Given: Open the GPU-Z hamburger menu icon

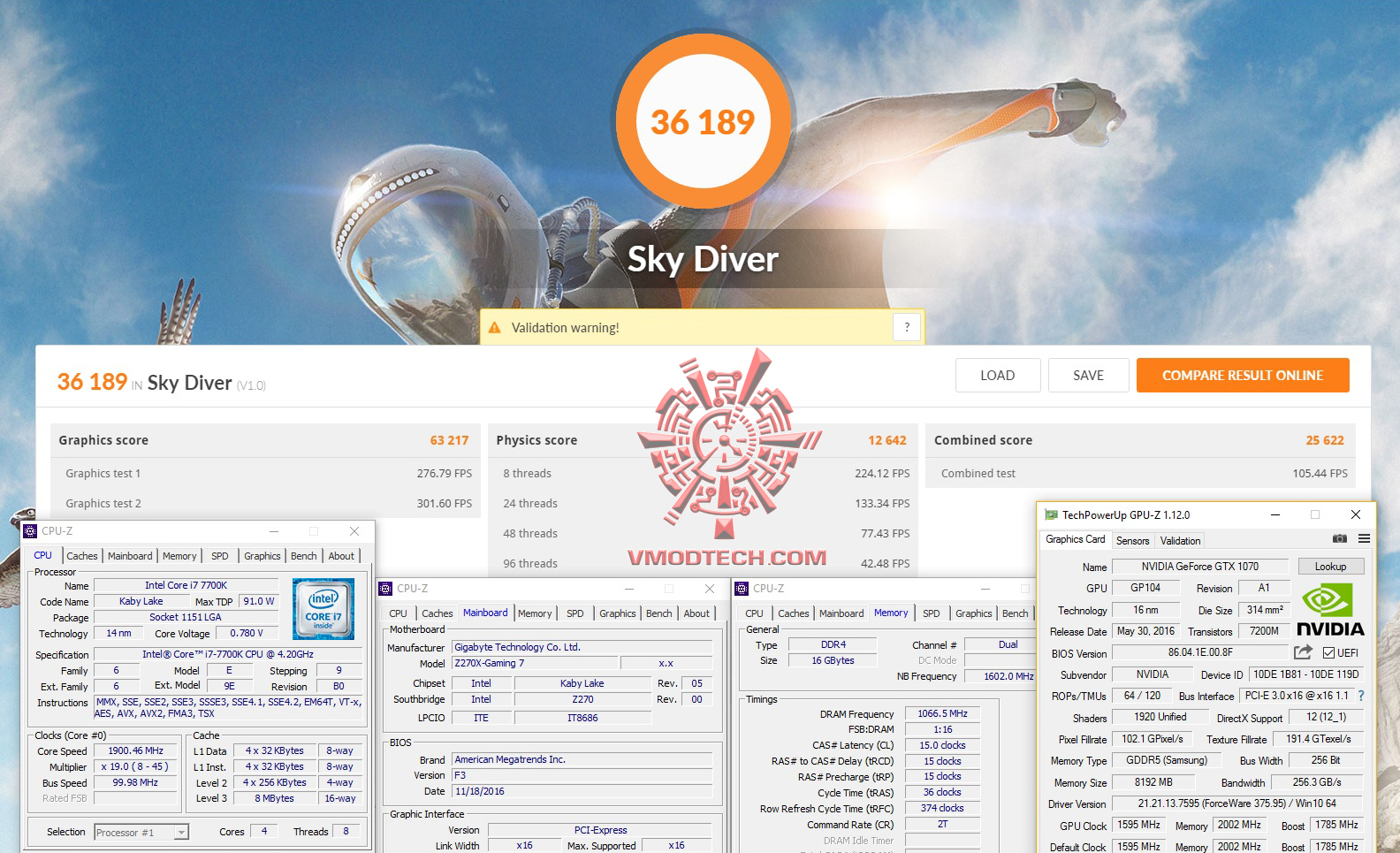Looking at the screenshot, I should tap(1364, 538).
